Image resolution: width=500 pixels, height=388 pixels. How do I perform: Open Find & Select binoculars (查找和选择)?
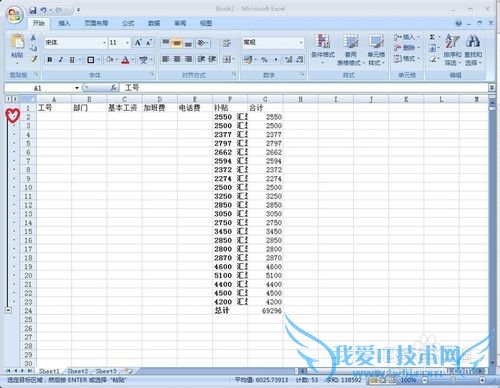point(473,49)
